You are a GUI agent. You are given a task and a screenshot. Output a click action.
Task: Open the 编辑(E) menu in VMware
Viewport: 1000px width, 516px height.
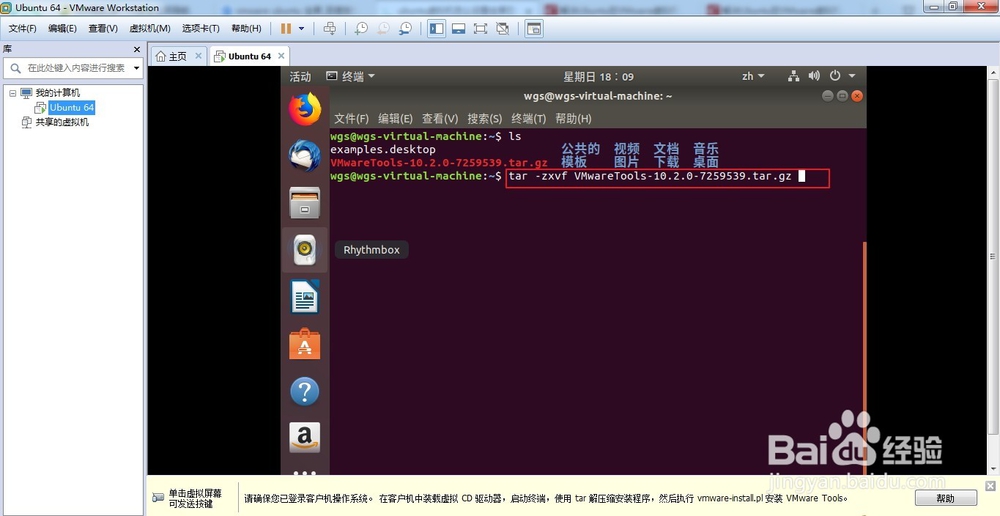62,29
